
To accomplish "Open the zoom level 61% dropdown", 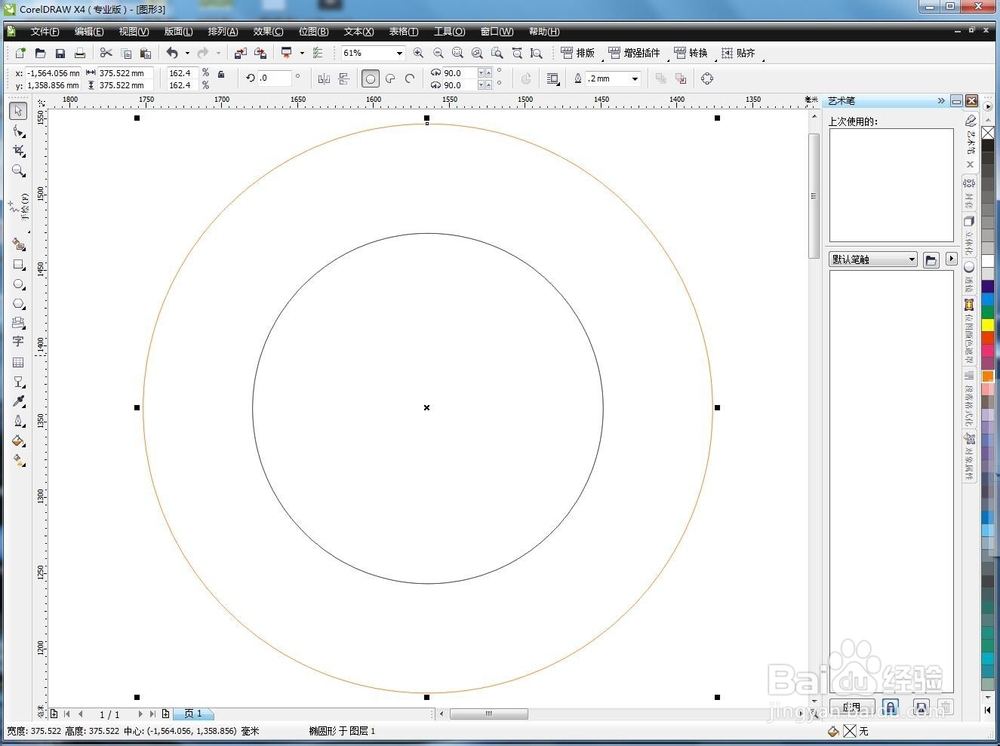I will tap(399, 54).
